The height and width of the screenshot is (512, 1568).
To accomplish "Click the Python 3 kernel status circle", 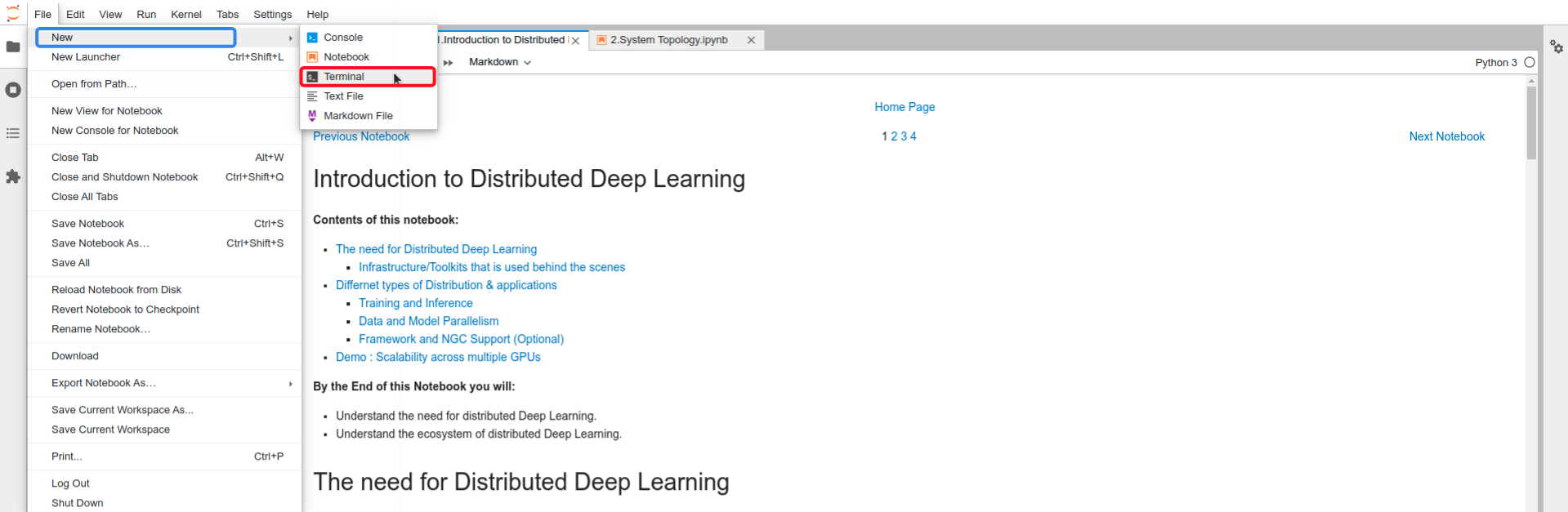I will point(1530,62).
